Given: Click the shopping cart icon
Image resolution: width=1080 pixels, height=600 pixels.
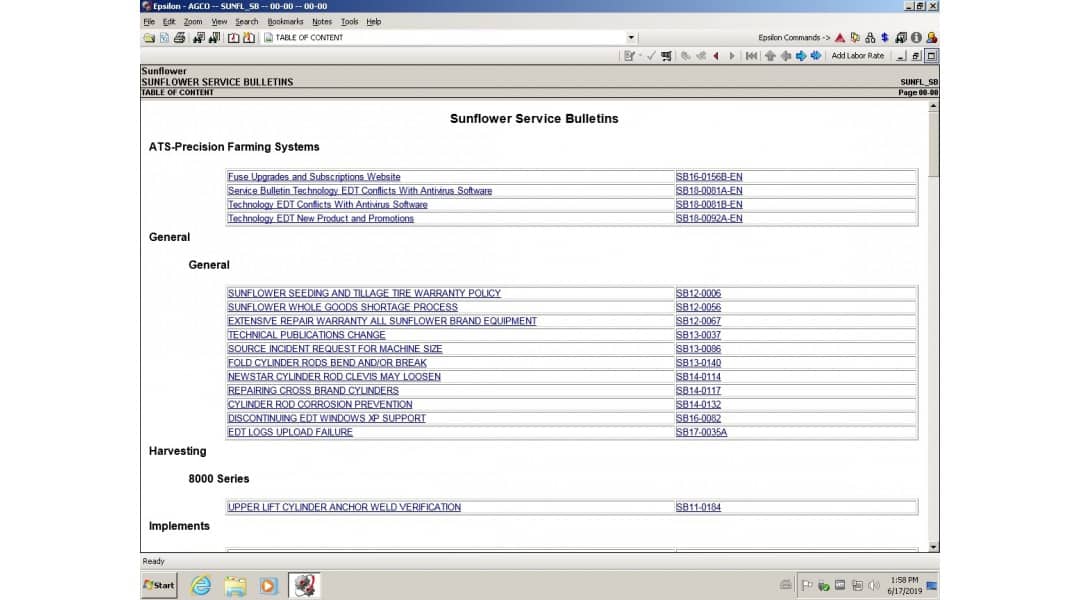Looking at the screenshot, I should point(666,56).
